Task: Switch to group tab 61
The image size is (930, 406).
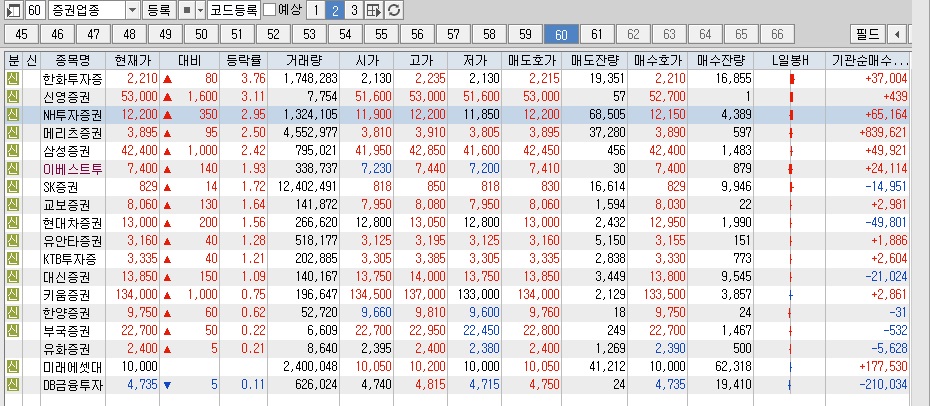Action: [597, 34]
